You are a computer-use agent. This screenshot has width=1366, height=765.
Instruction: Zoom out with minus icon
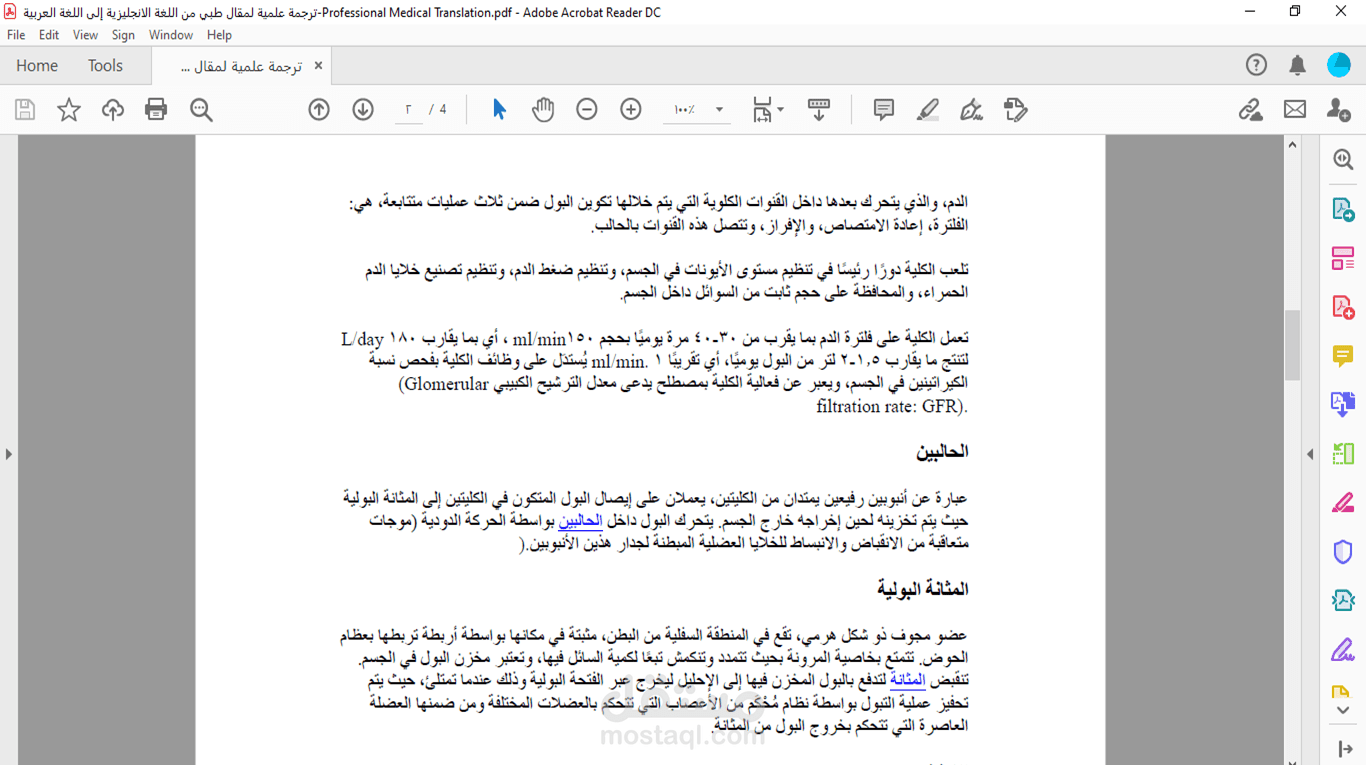point(587,110)
